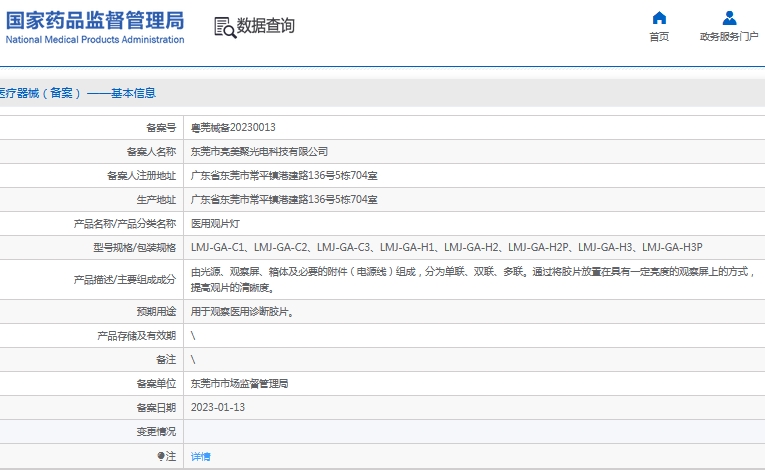Open the National Medical Products Administration logo
The image size is (765, 472).
[95, 28]
